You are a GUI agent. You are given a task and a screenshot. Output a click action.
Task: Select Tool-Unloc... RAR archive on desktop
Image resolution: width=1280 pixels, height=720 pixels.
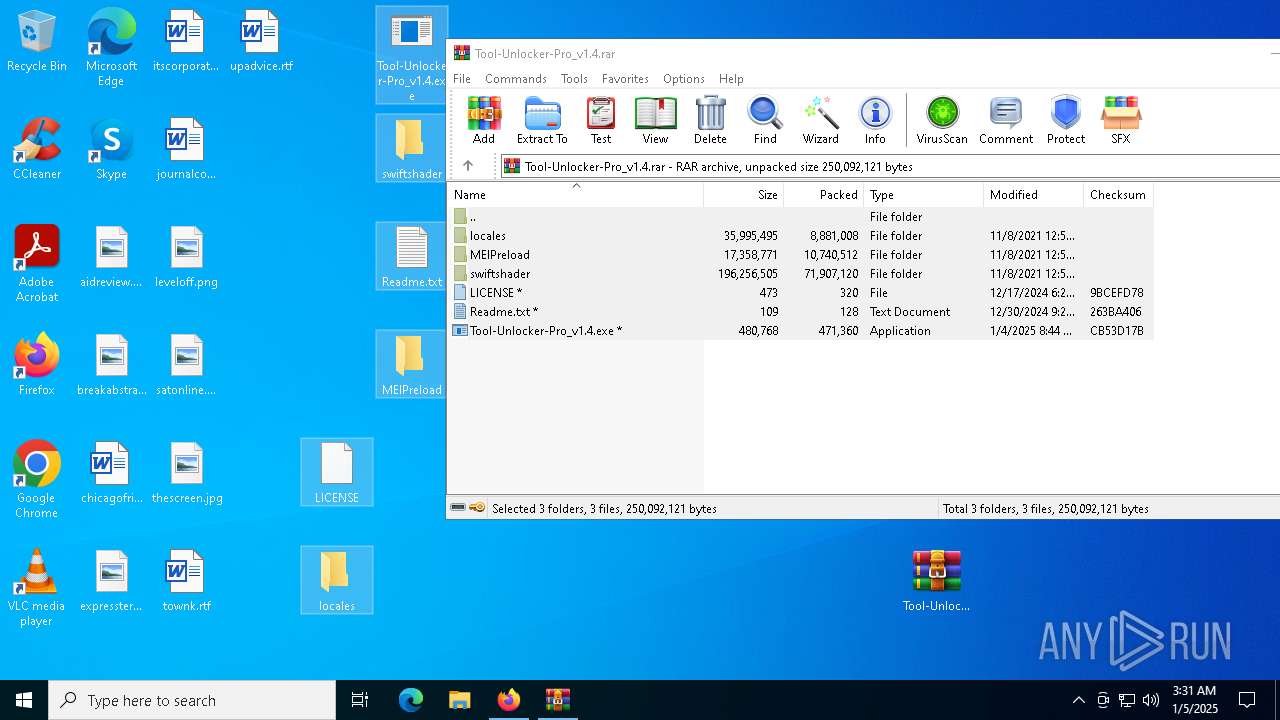coord(937,580)
